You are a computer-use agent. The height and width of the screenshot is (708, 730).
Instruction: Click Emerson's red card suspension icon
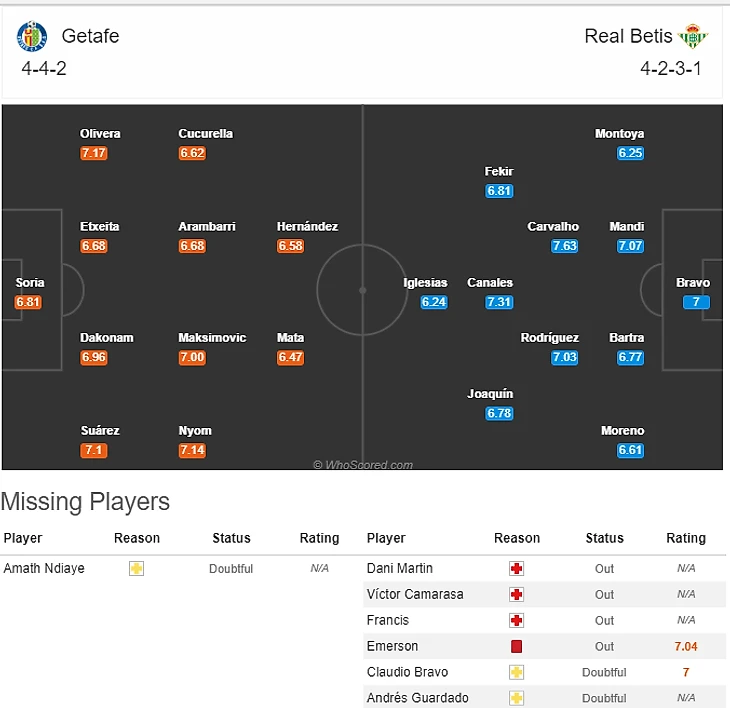click(x=516, y=646)
